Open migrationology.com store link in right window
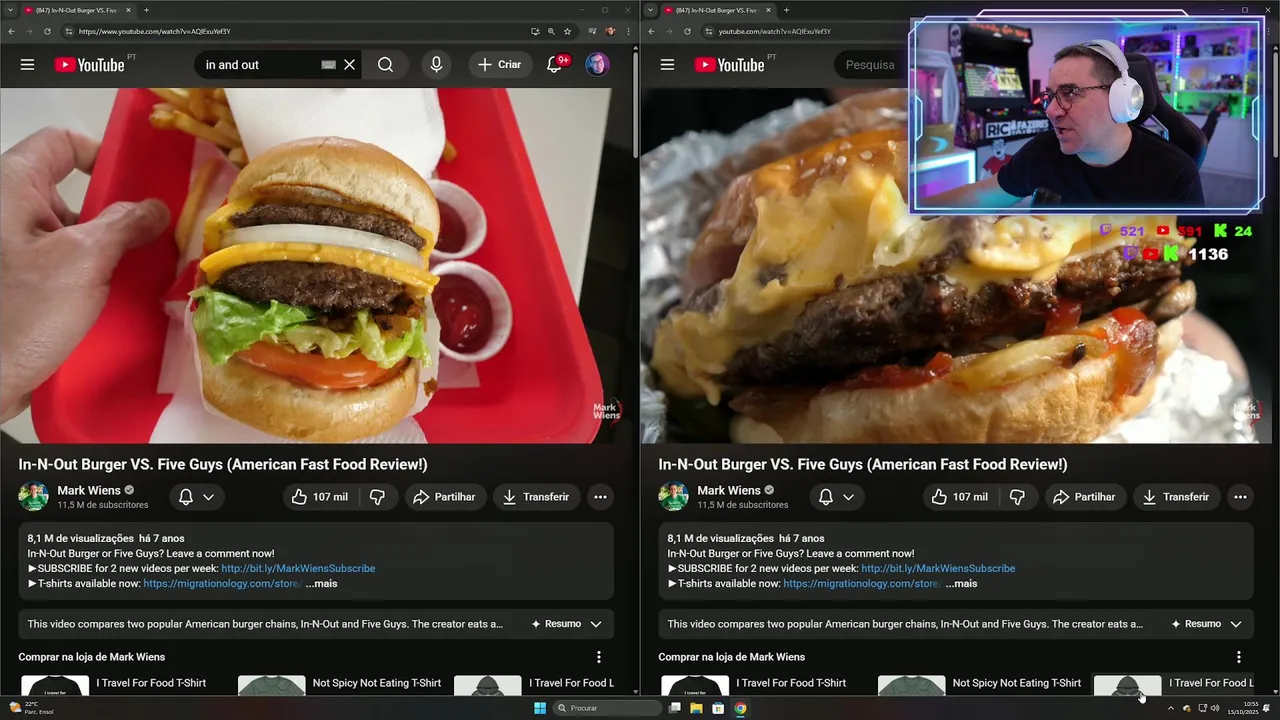 click(862, 583)
